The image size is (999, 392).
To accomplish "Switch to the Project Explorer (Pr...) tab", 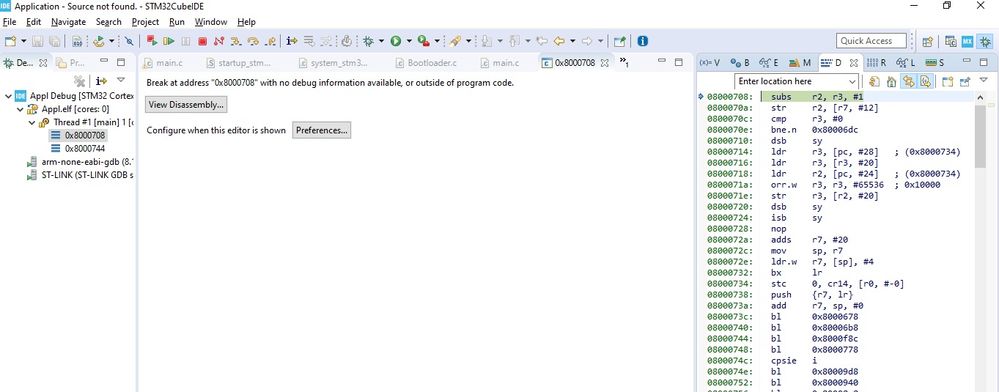I will [71, 62].
